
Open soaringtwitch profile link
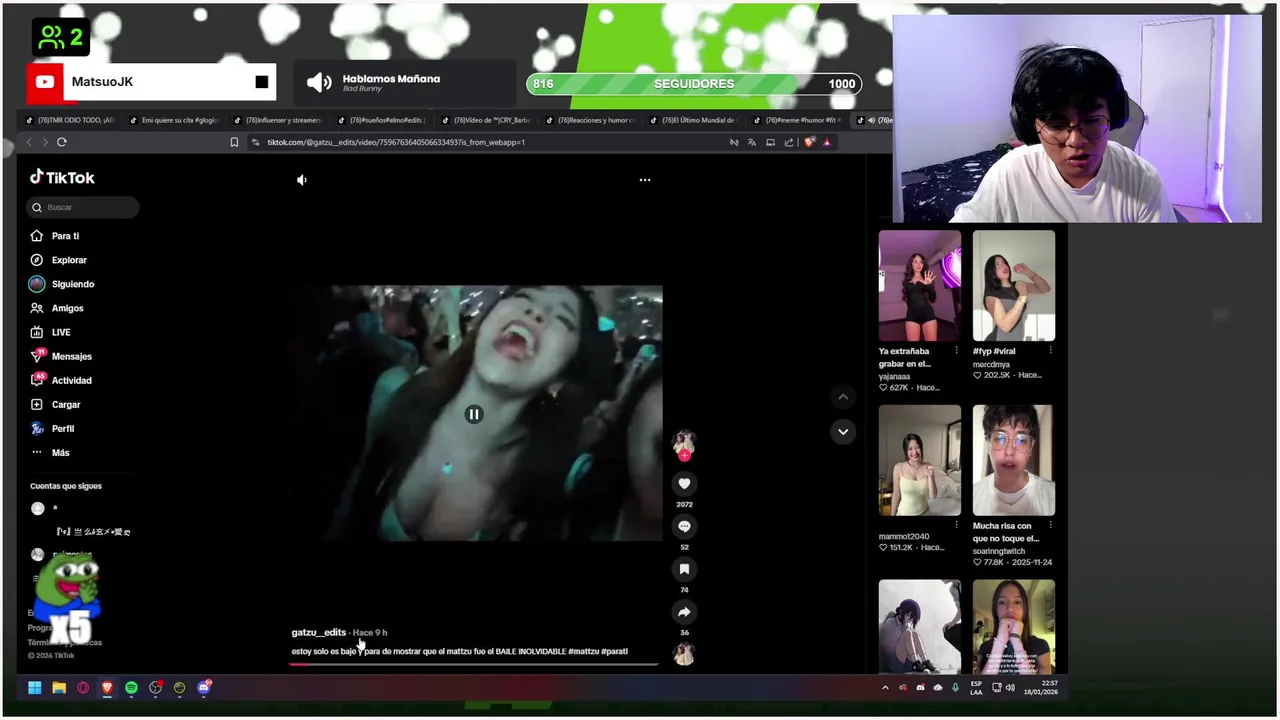pos(998,551)
